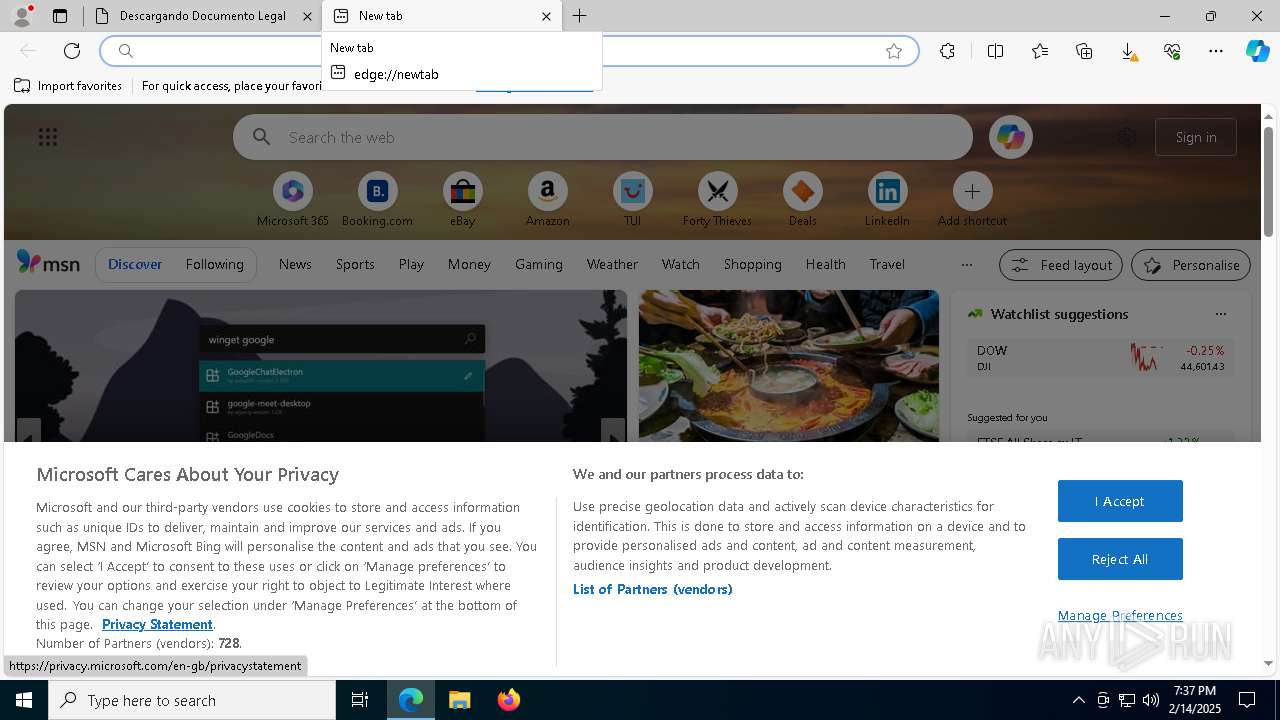This screenshot has height=720, width=1280.
Task: Open the LinkedIn shortcut
Action: [x=887, y=200]
